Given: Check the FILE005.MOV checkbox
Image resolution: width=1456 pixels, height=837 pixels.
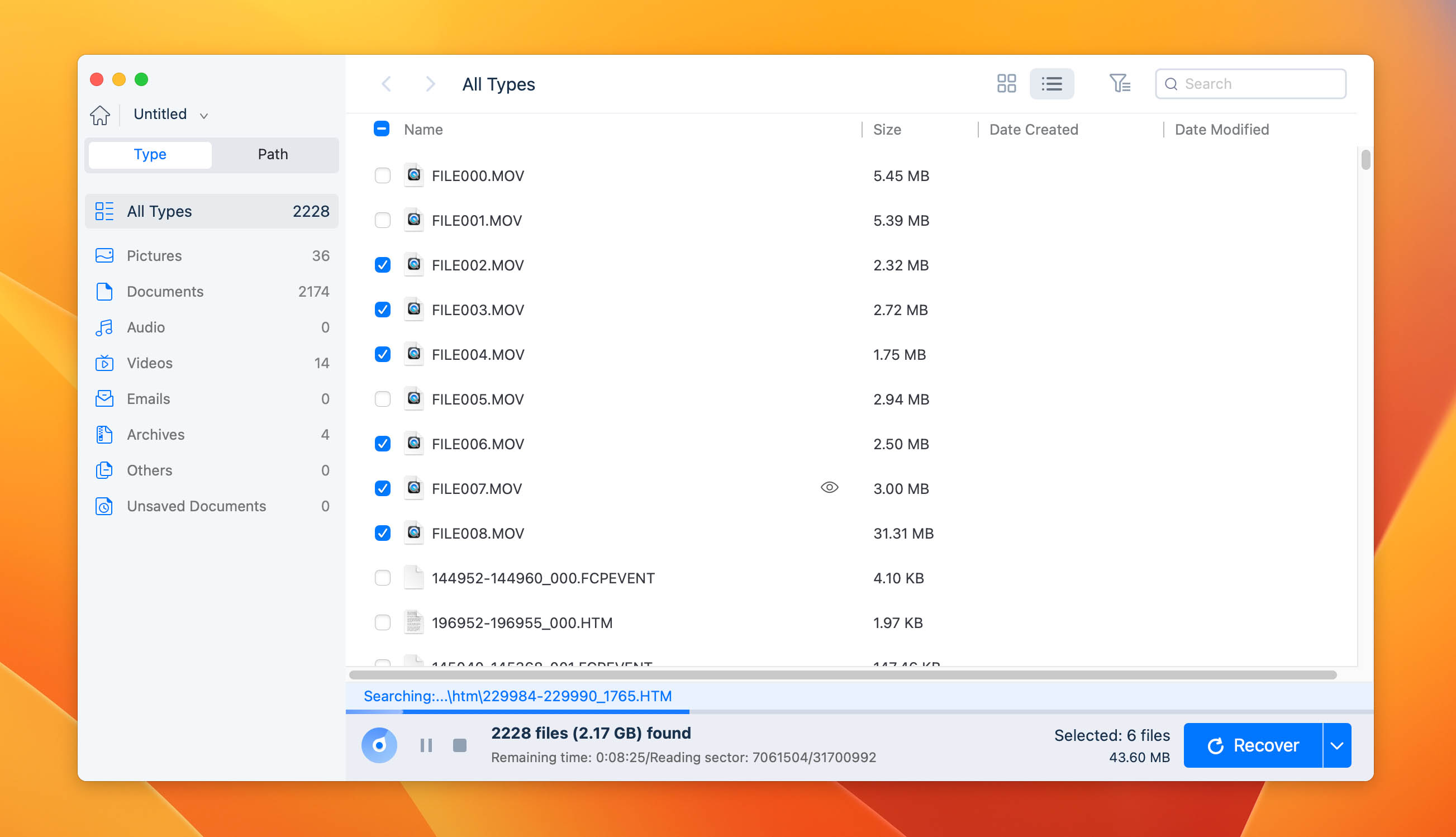Looking at the screenshot, I should point(382,399).
